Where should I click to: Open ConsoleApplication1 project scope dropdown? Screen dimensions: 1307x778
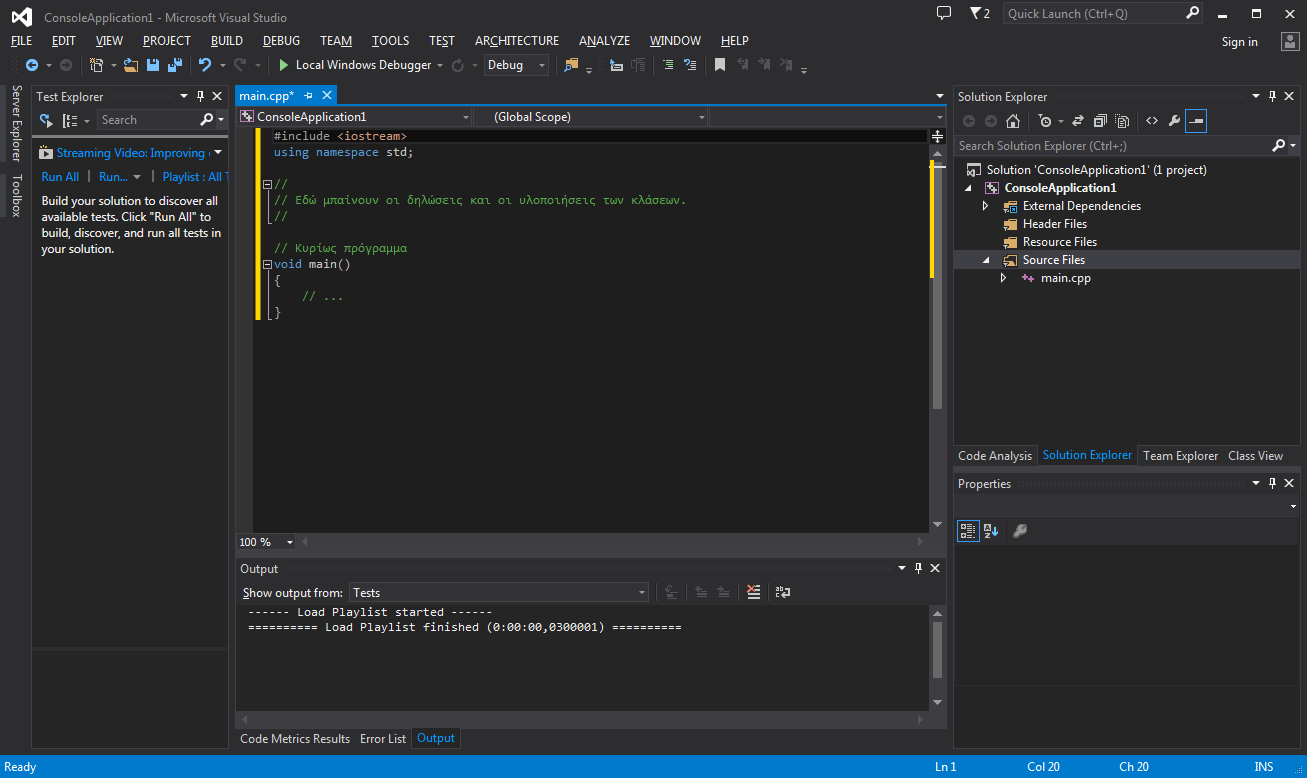pyautogui.click(x=355, y=117)
